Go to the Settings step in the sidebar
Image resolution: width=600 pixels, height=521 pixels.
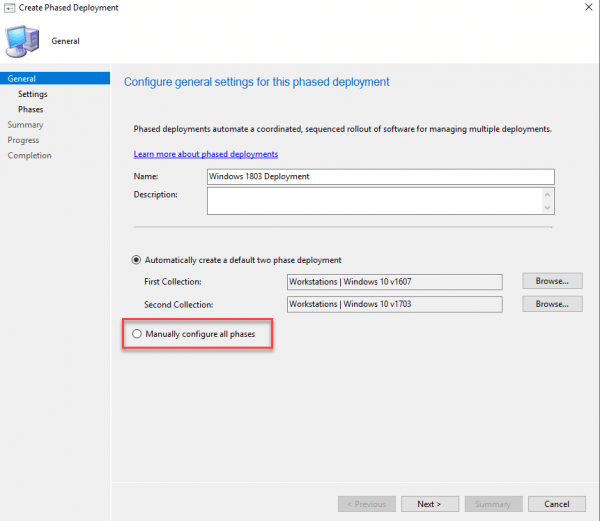click(32, 94)
